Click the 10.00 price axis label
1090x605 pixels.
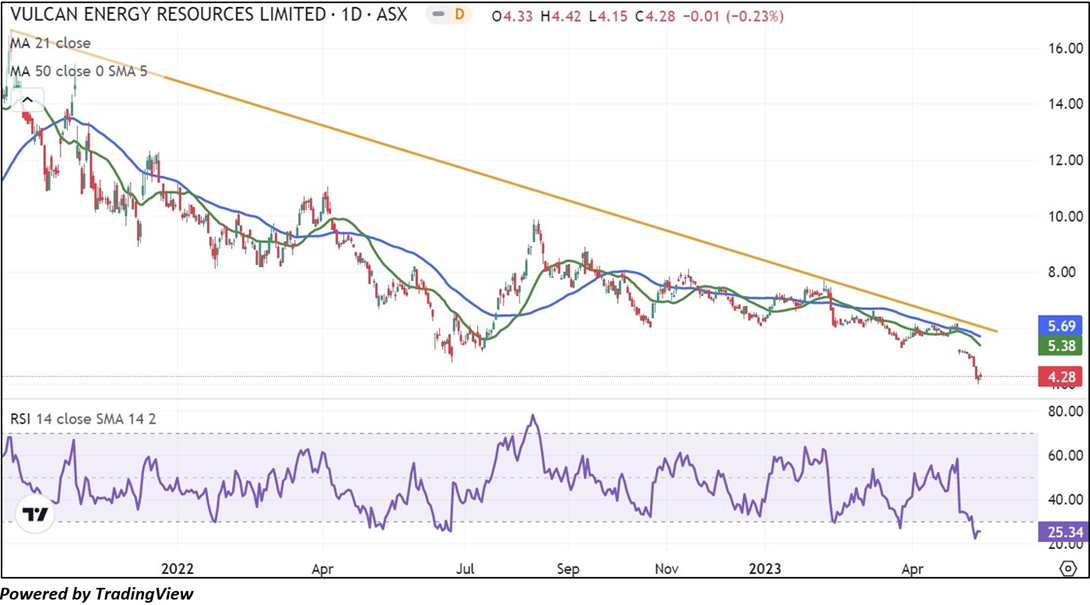[1066, 216]
